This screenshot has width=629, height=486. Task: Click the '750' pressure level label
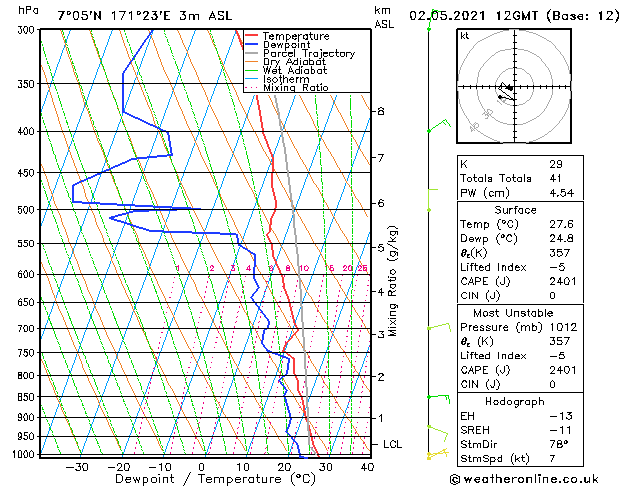pyautogui.click(x=28, y=353)
